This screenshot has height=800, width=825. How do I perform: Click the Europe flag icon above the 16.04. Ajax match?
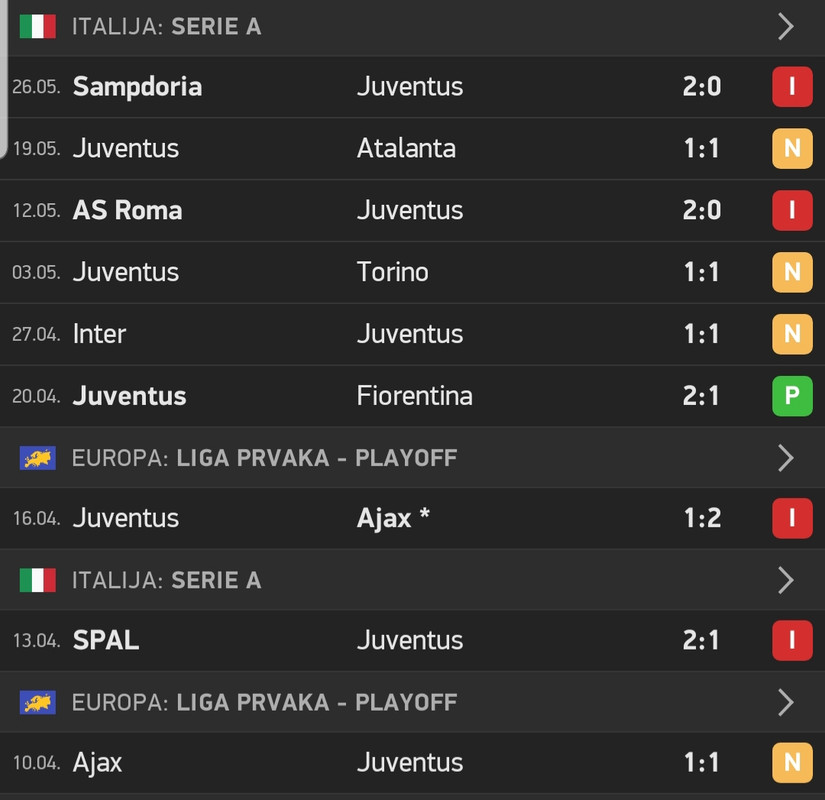[x=37, y=458]
